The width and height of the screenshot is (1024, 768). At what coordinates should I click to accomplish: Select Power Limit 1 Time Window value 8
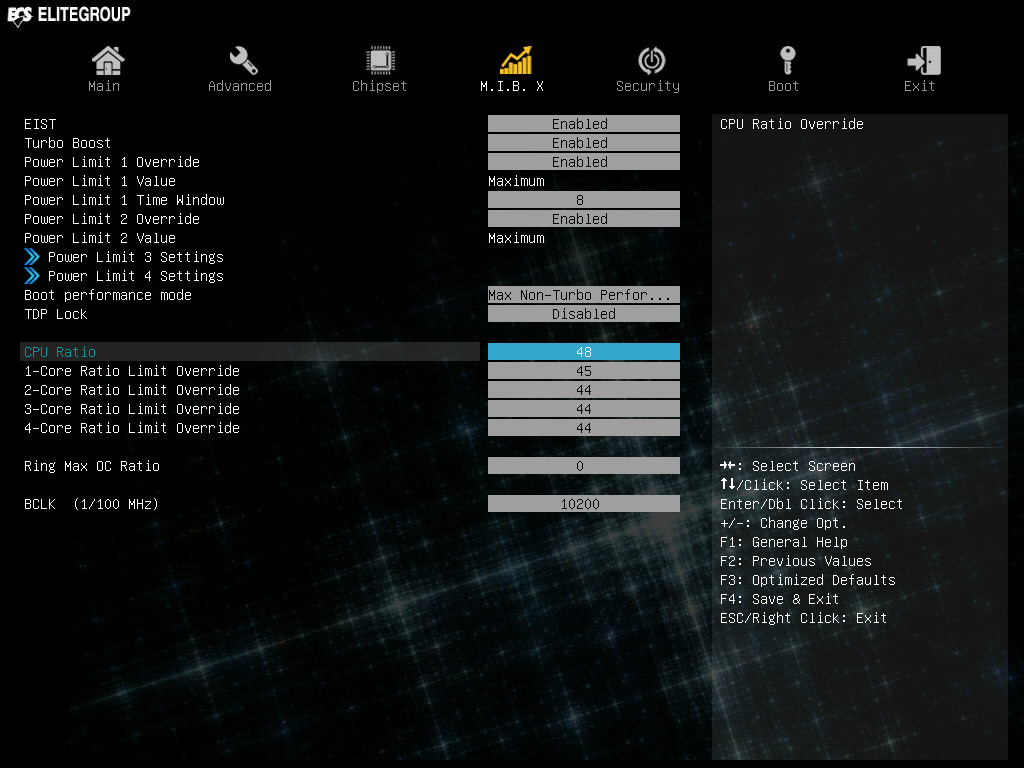[x=584, y=200]
